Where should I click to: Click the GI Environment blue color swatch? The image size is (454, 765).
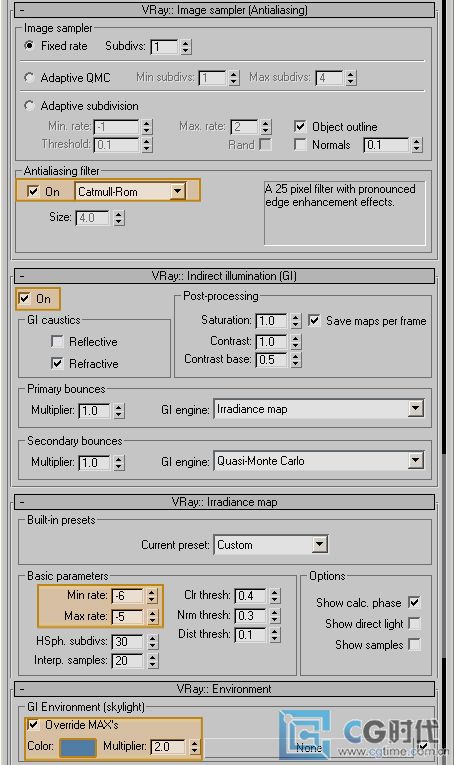(x=78, y=747)
